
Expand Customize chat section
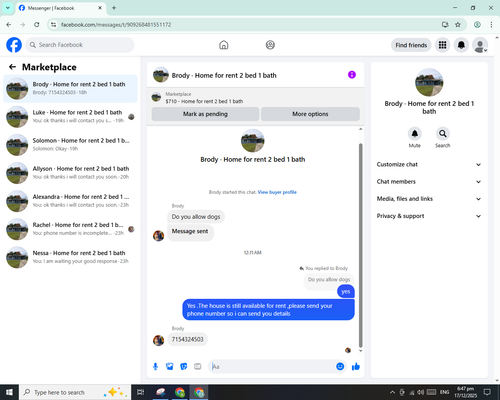coord(429,164)
